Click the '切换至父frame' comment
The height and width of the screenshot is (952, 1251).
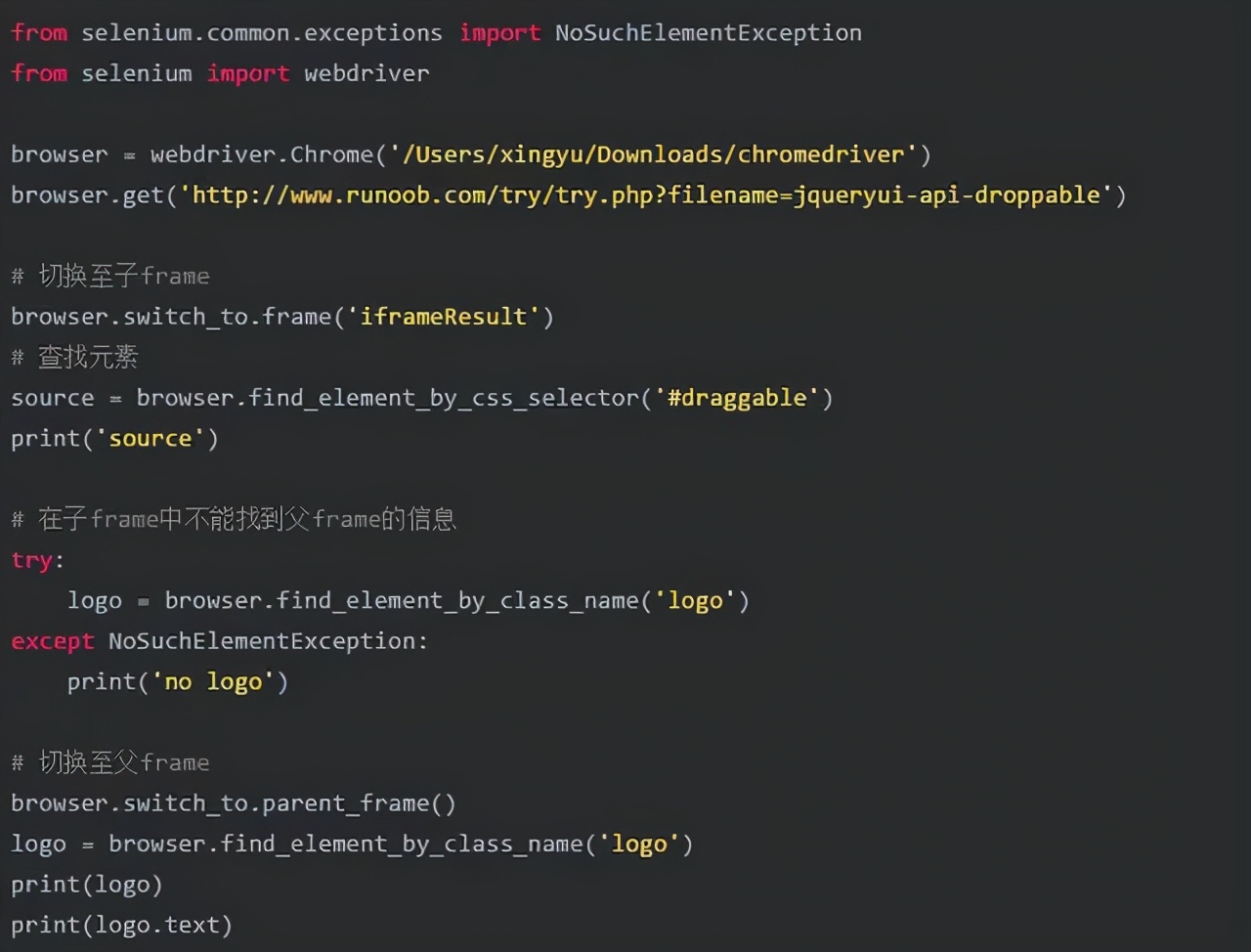click(x=110, y=762)
